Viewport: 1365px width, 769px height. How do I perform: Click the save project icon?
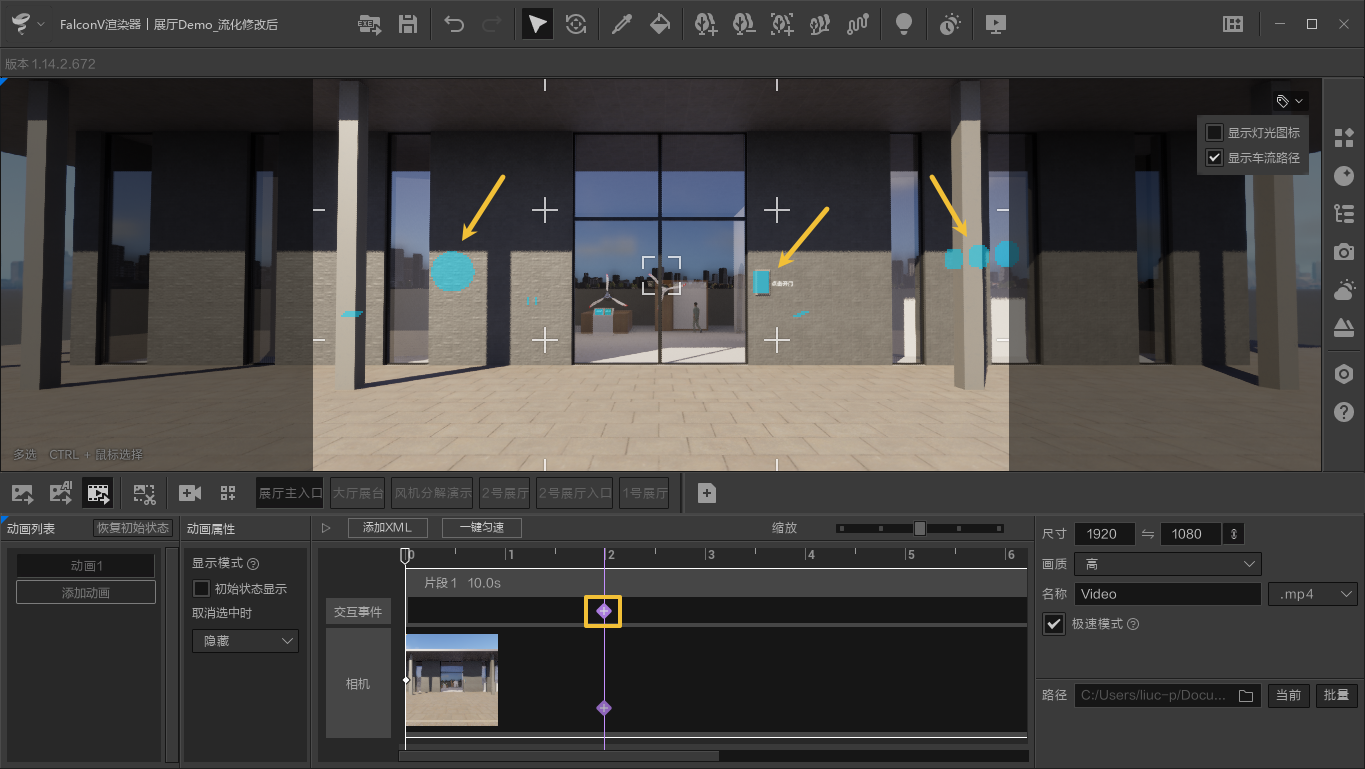408,24
